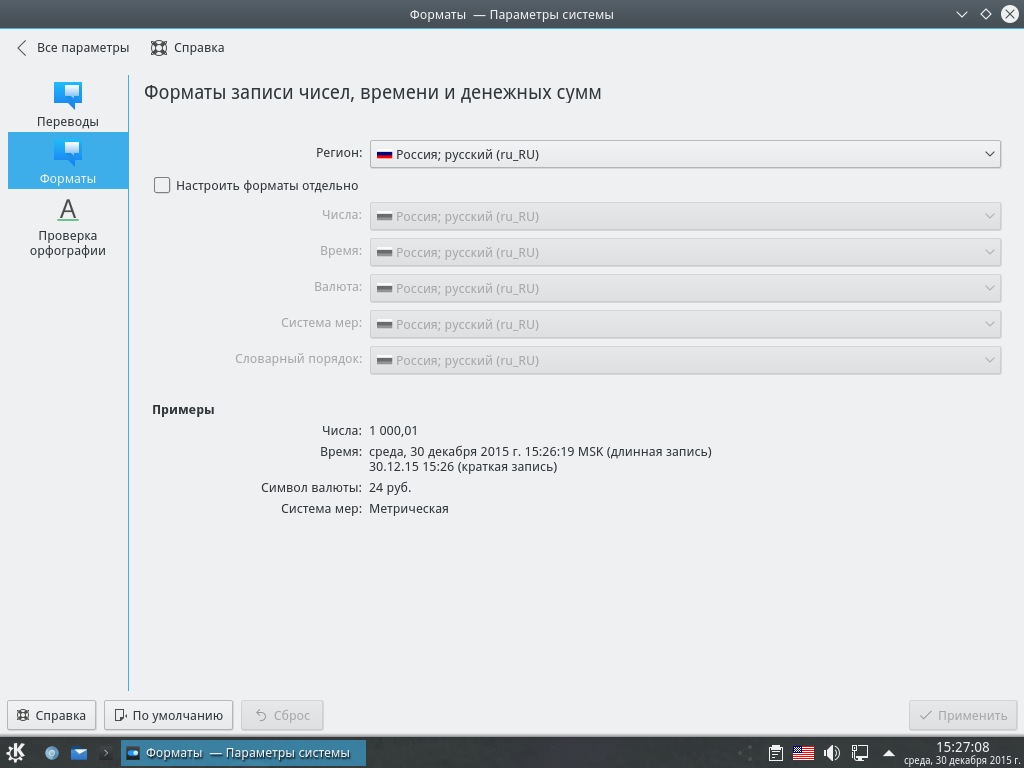
Task: Click the disabled Числа combo box
Action: 685,216
